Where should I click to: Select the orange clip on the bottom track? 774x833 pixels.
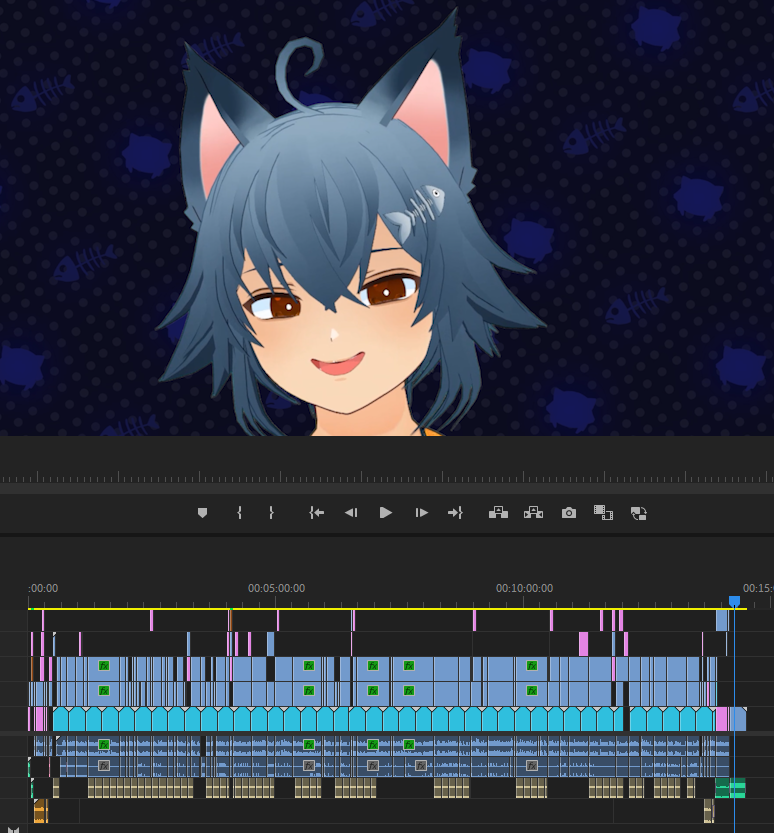pos(40,811)
